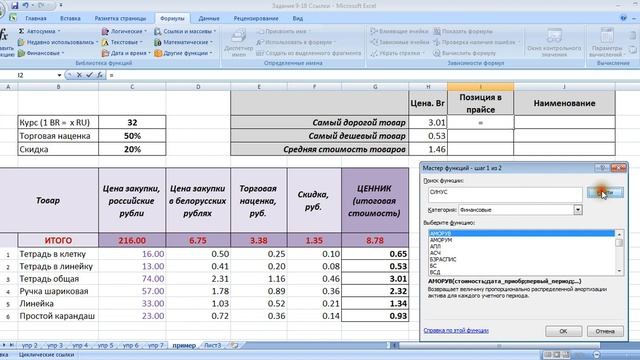The width and height of the screenshot is (640, 360).
Task: Open the упр 5 sheet tab
Action: [105, 345]
